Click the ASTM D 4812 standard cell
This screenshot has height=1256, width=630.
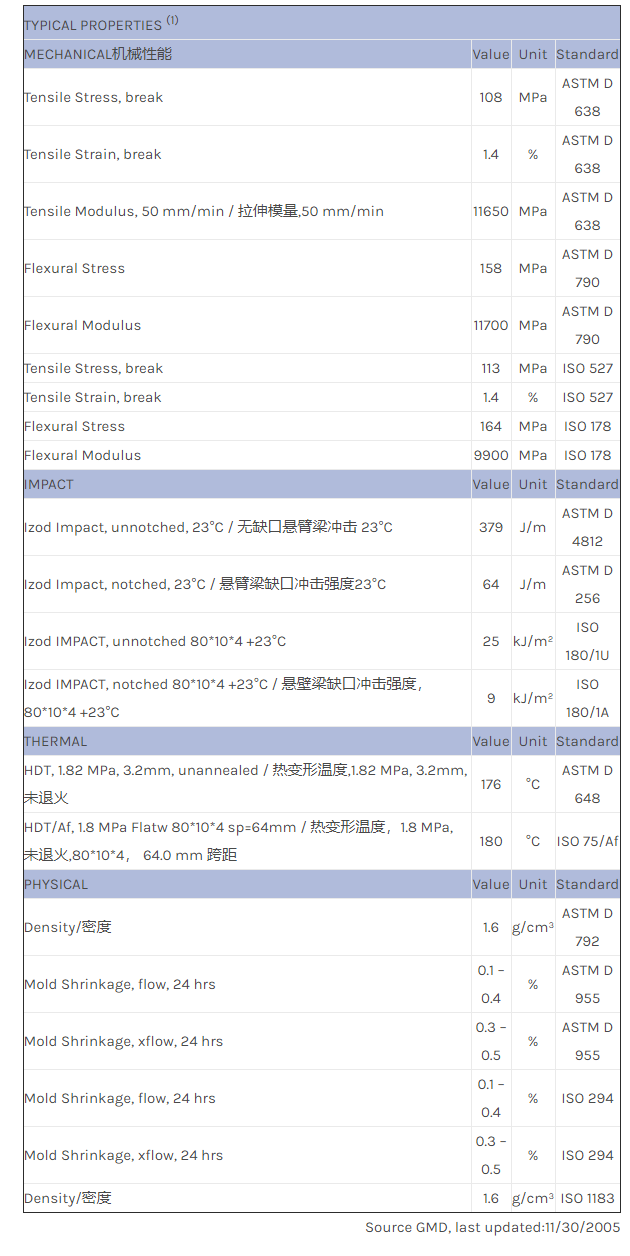pyautogui.click(x=587, y=527)
